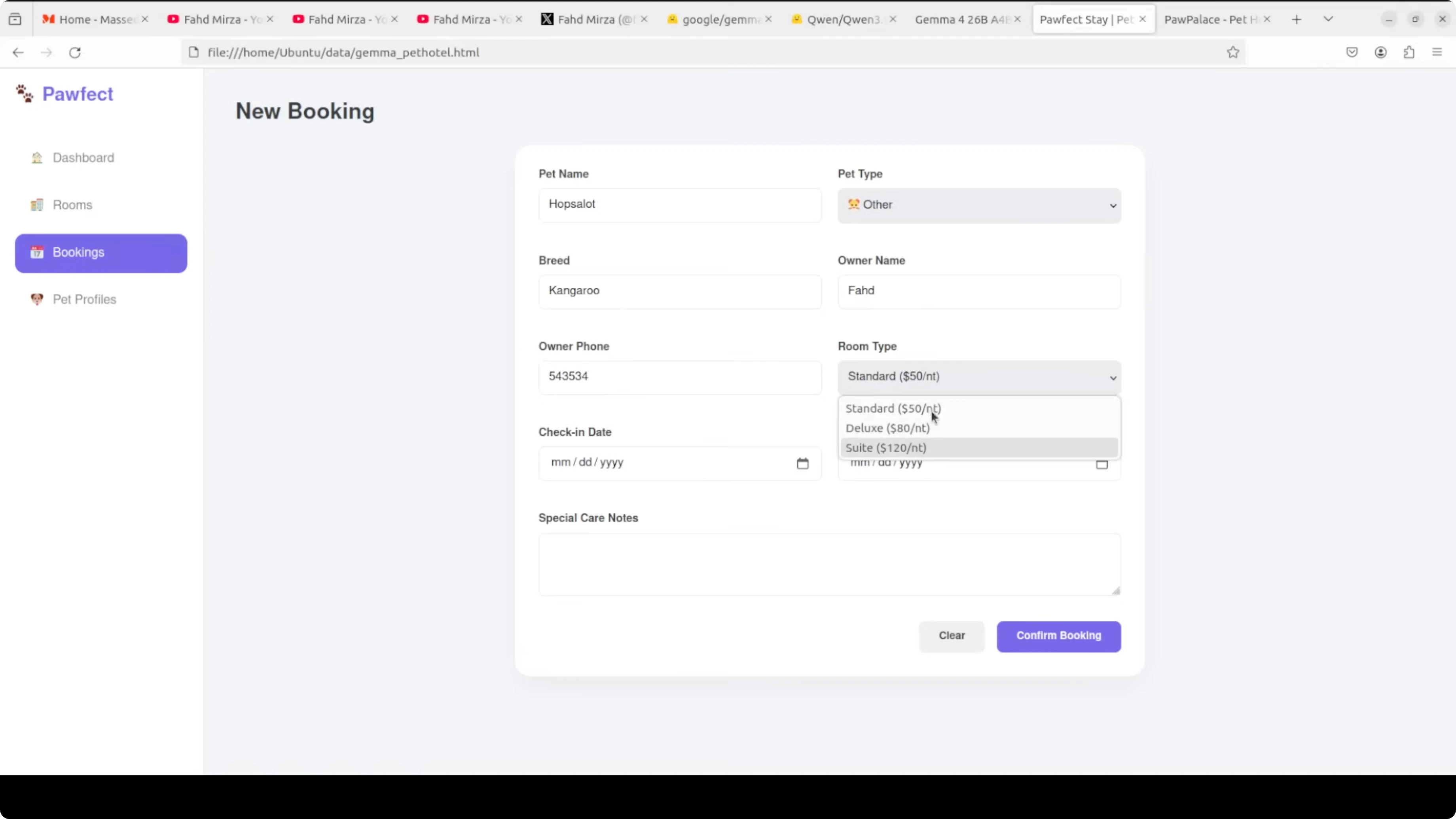This screenshot has height=819, width=1456.
Task: Open a new tab with the plus icon
Action: [x=1297, y=20]
